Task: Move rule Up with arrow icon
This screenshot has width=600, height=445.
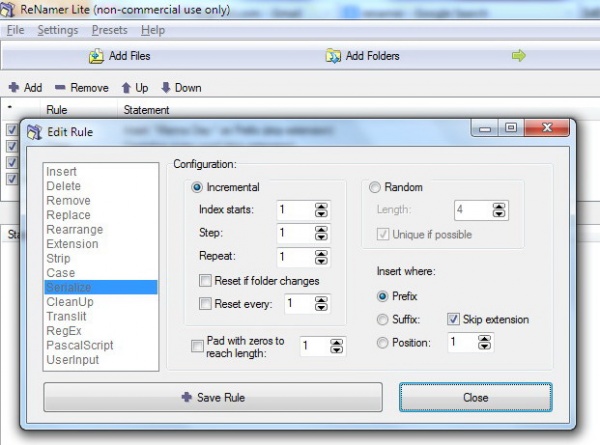Action: [126, 88]
